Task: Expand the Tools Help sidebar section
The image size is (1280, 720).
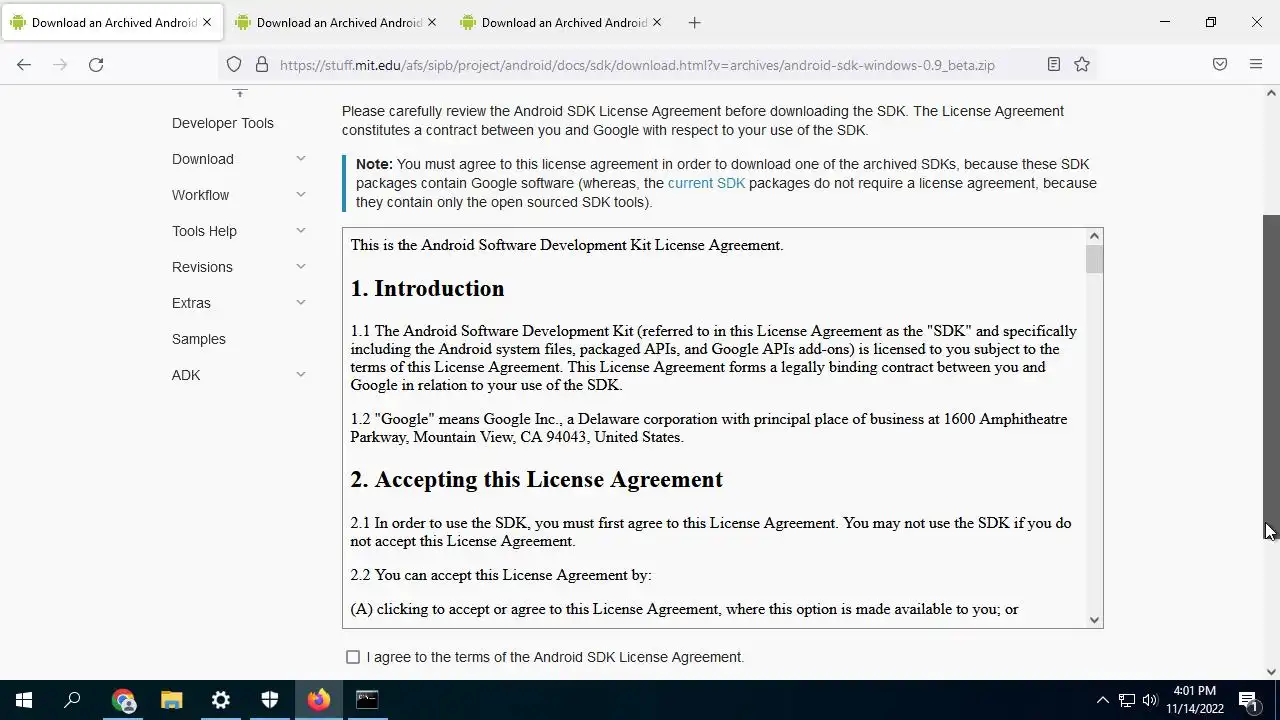Action: pyautogui.click(x=300, y=231)
